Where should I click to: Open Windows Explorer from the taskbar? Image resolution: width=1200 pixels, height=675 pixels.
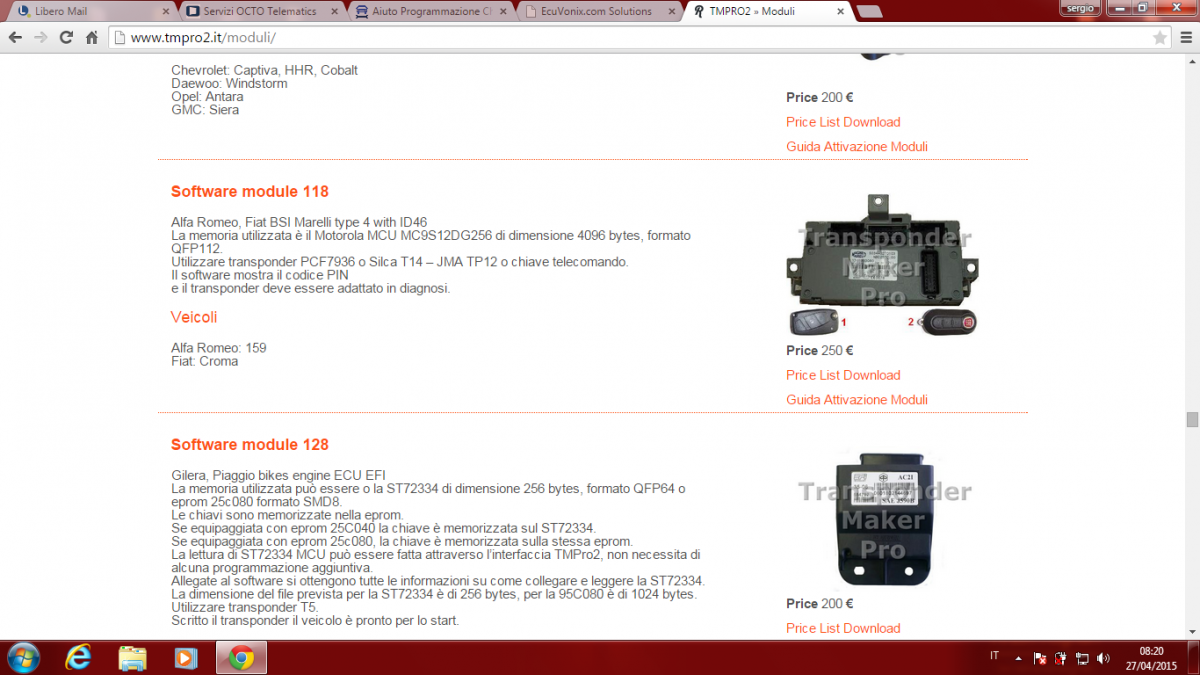(132, 657)
